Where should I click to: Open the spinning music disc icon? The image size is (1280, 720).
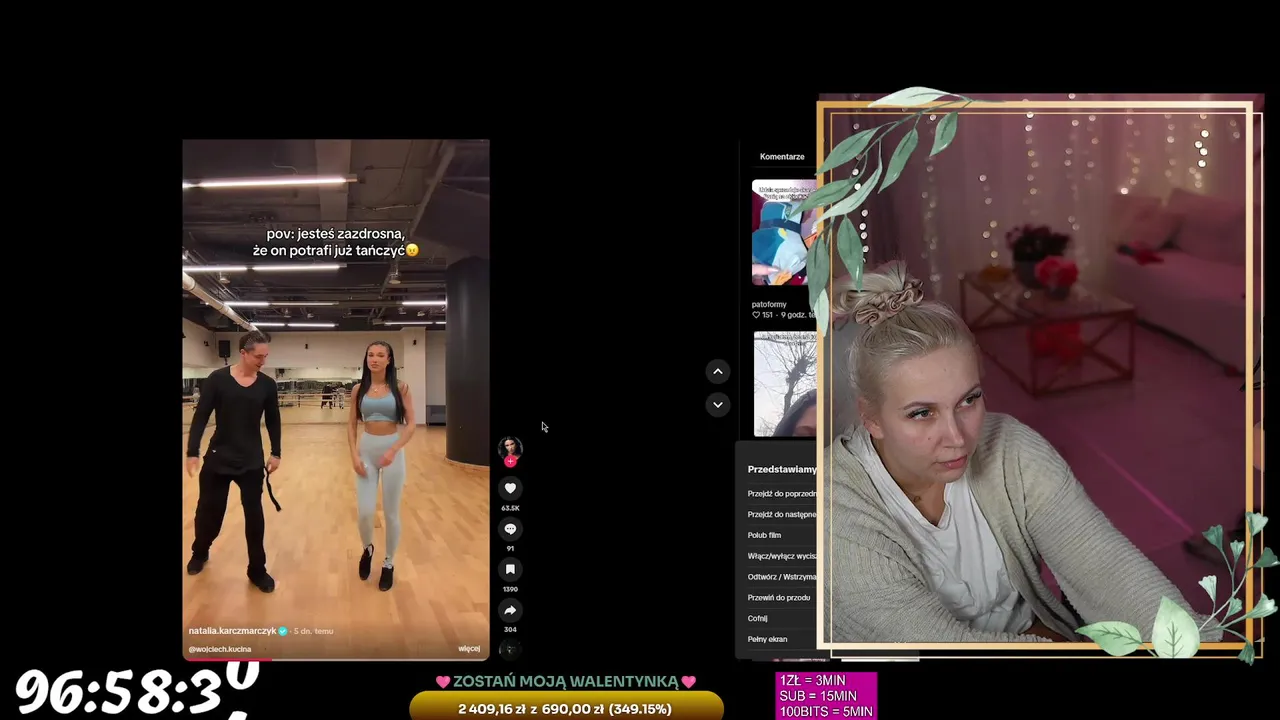coord(510,650)
